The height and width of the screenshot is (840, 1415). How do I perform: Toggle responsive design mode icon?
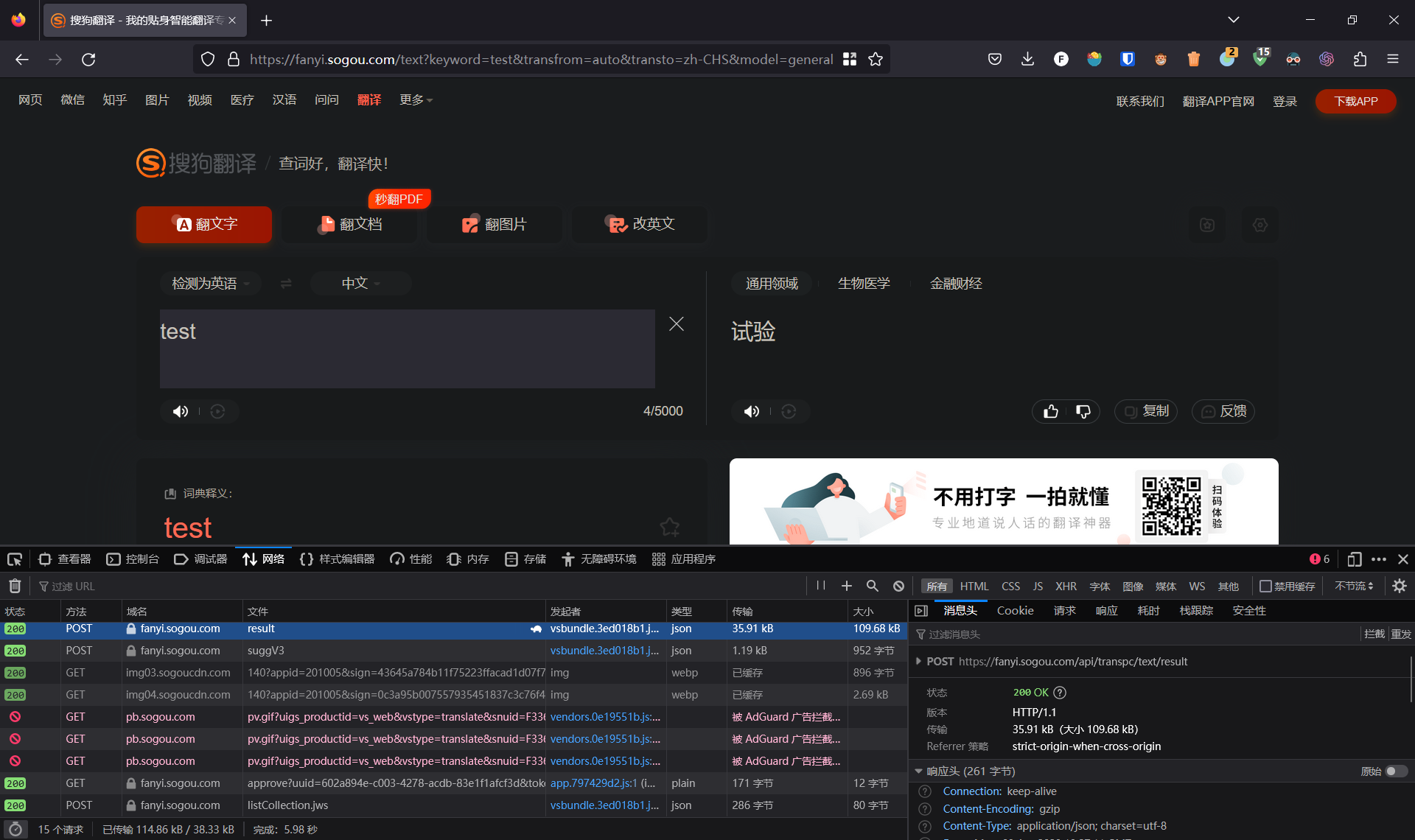click(1354, 559)
